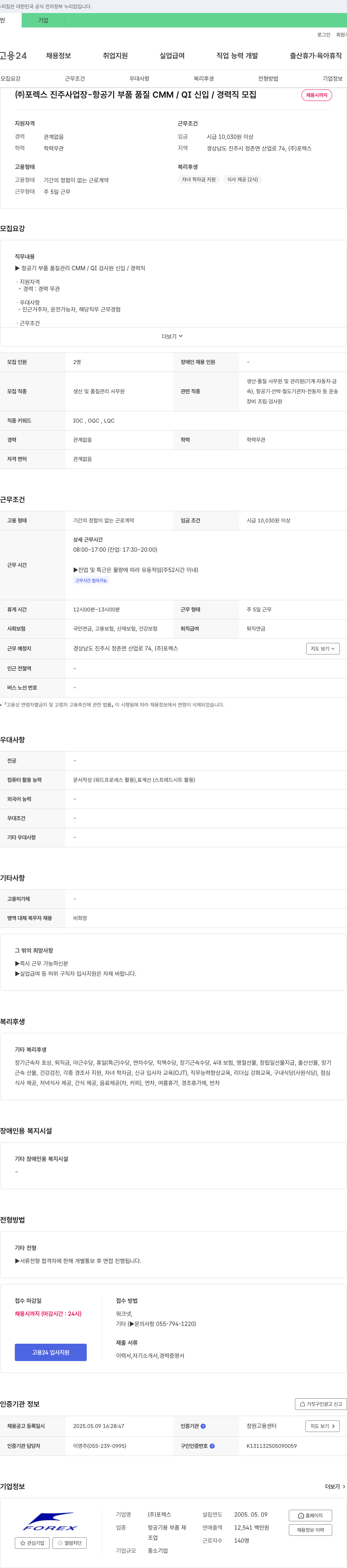Open the FOREX company logo
Image resolution: width=347 pixels, height=1568 pixels.
pos(51,1521)
